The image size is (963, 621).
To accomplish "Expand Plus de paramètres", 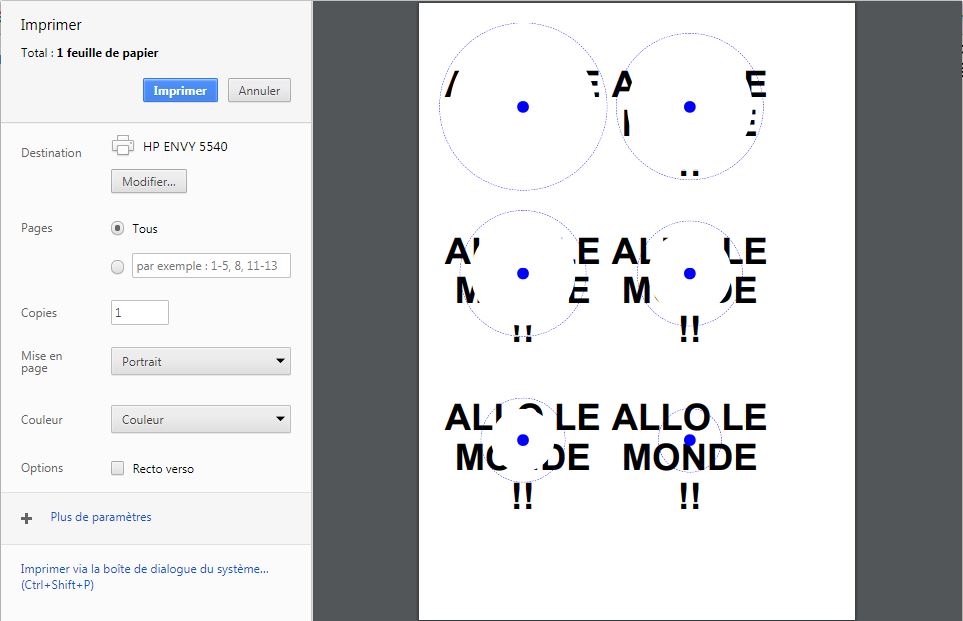I will click(101, 517).
